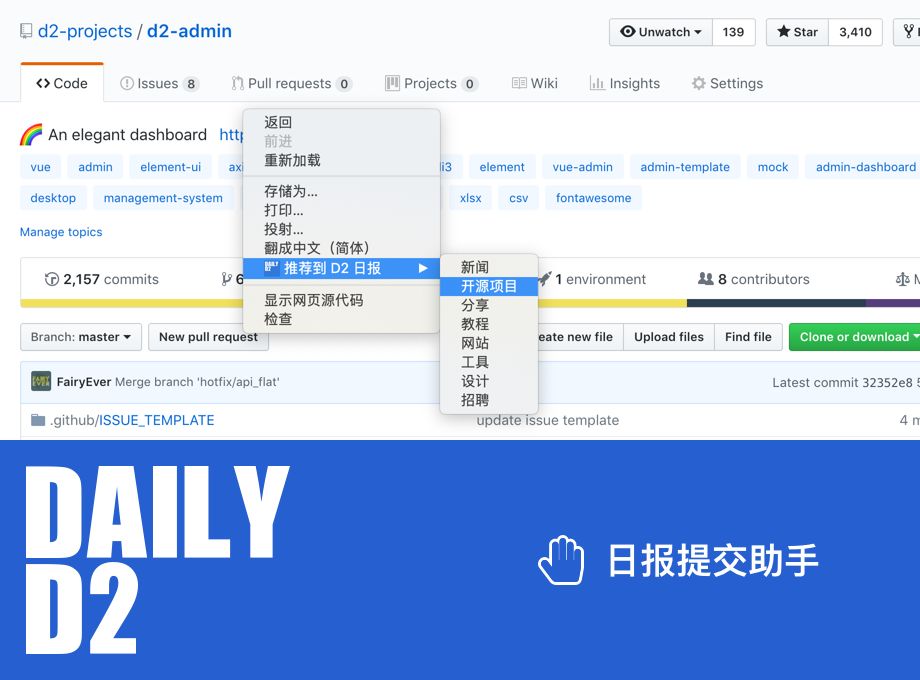Select the csv topic tag
The image size is (920, 680).
click(519, 198)
